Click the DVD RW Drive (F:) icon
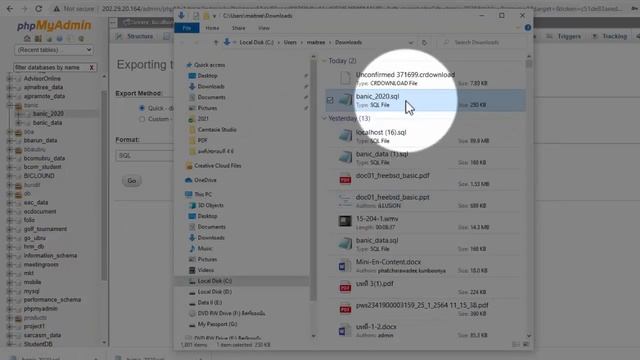The height and width of the screenshot is (360, 640). [x=192, y=313]
